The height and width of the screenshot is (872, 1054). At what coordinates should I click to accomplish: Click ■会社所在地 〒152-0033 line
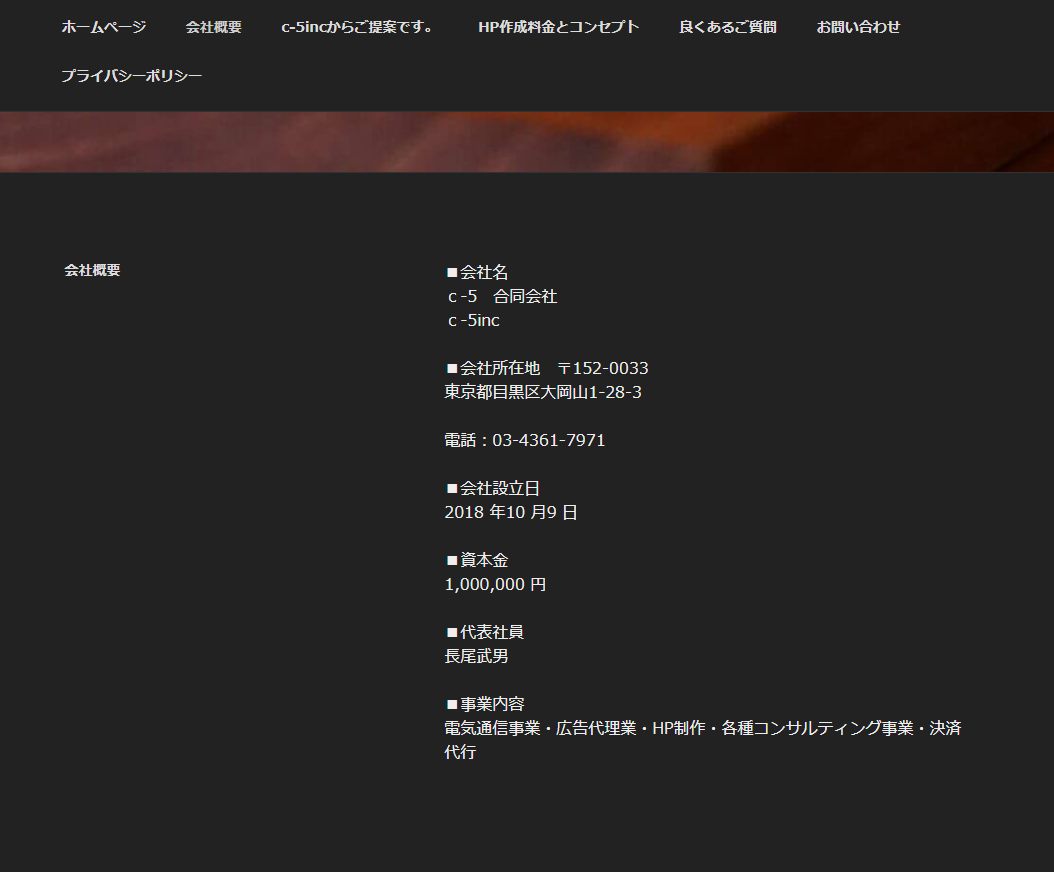pos(546,368)
